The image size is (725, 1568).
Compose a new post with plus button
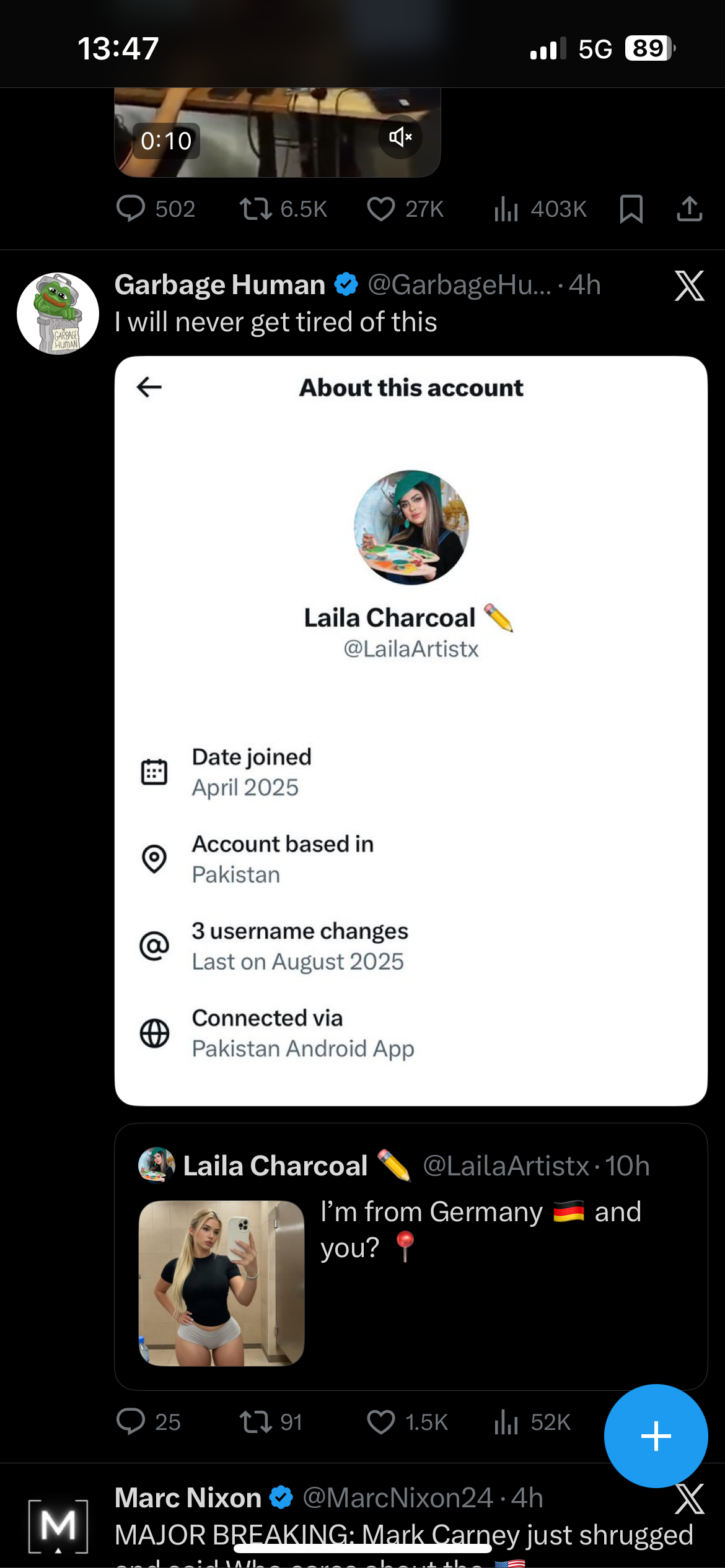[x=656, y=1435]
